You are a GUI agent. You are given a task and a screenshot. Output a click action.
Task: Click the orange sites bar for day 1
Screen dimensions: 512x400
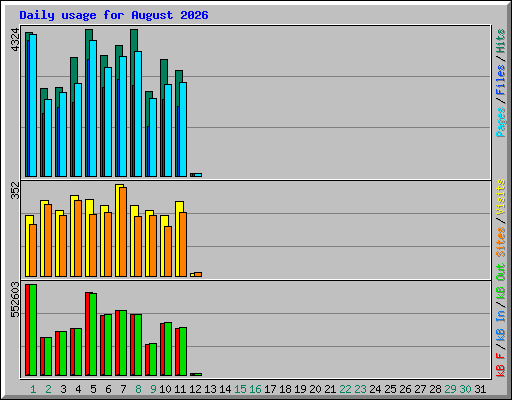33,250
